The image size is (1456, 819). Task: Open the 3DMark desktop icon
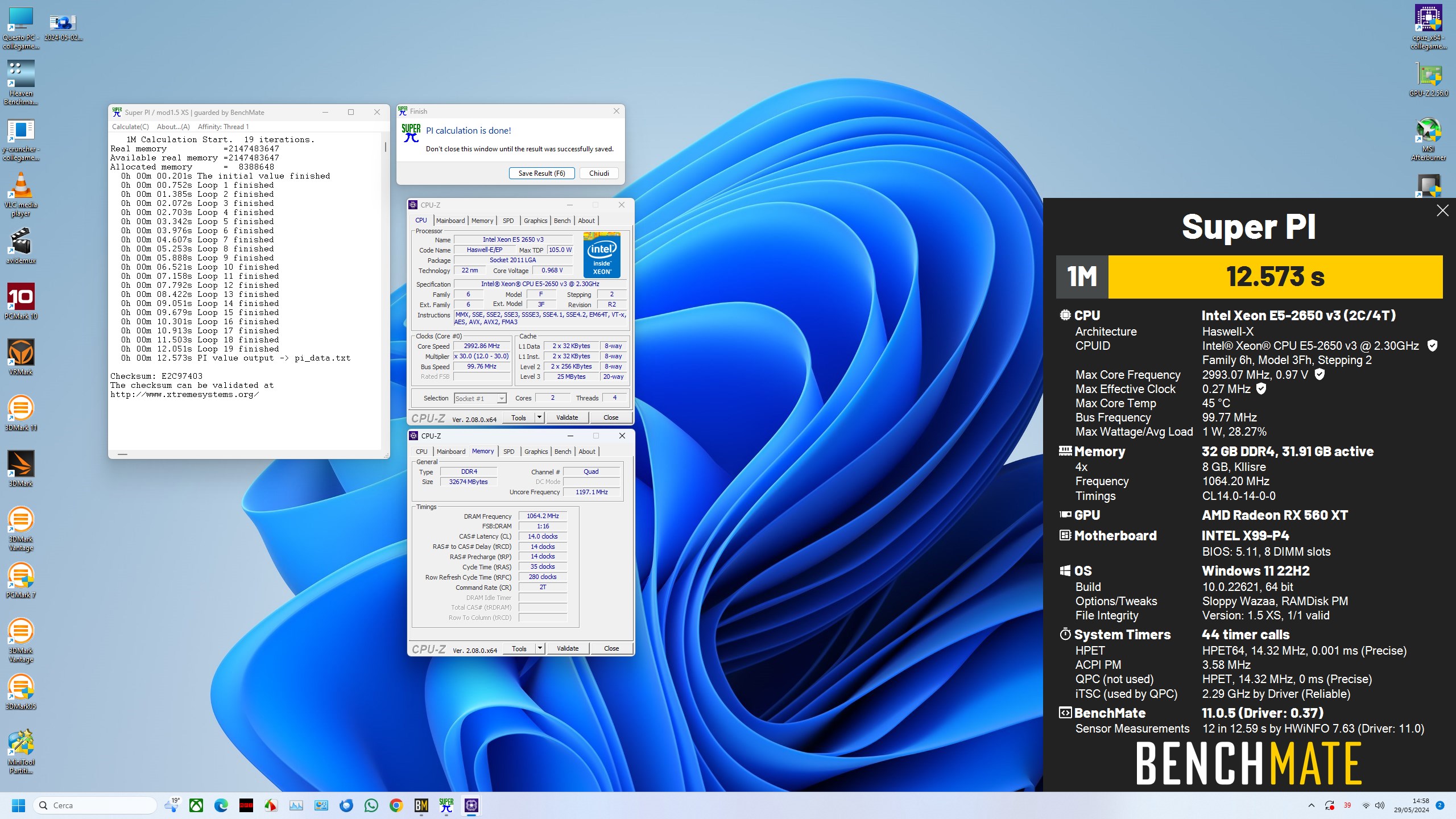(21, 469)
